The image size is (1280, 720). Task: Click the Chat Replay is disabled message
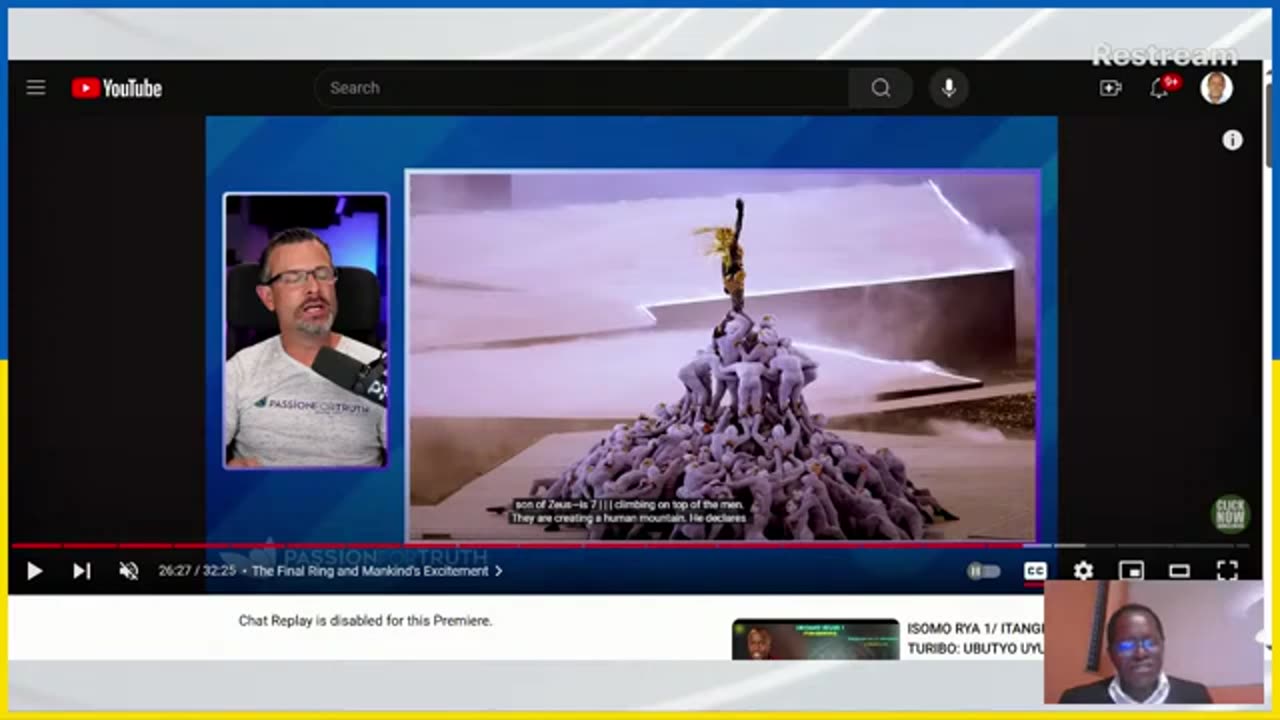click(365, 620)
